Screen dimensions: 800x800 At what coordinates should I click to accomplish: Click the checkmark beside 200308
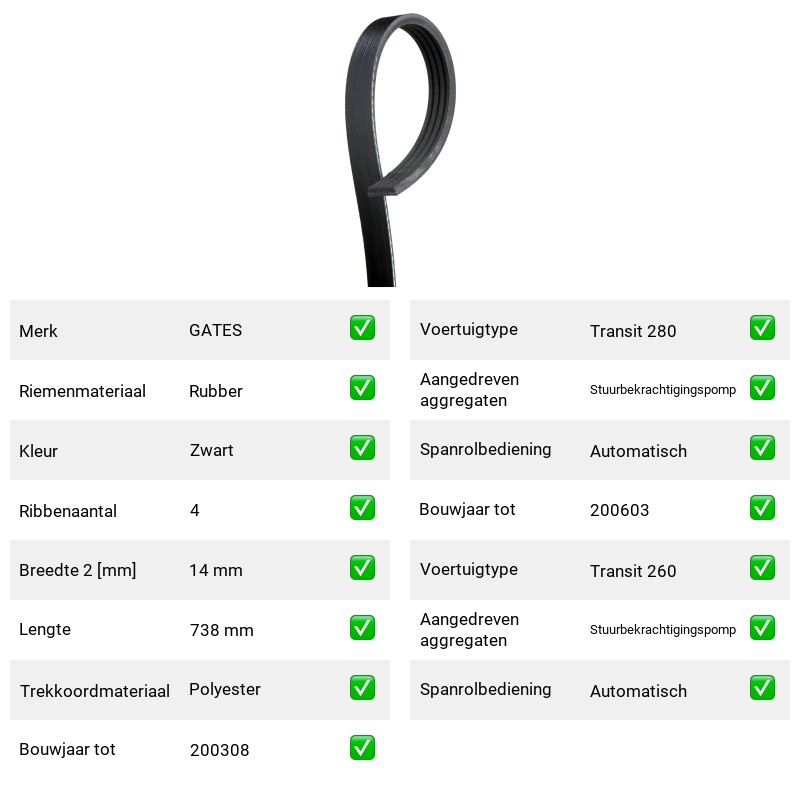362,747
